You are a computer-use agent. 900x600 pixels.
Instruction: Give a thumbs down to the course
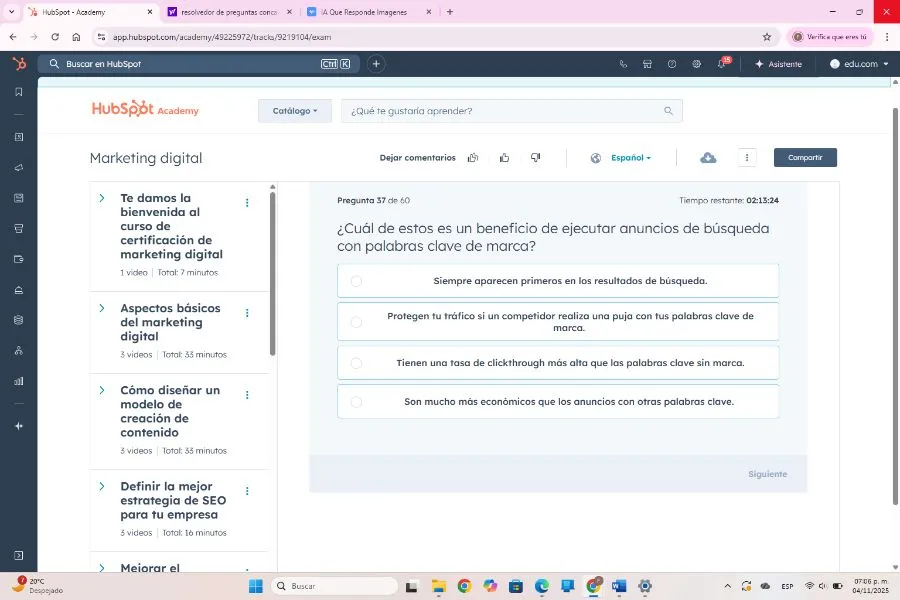535,157
